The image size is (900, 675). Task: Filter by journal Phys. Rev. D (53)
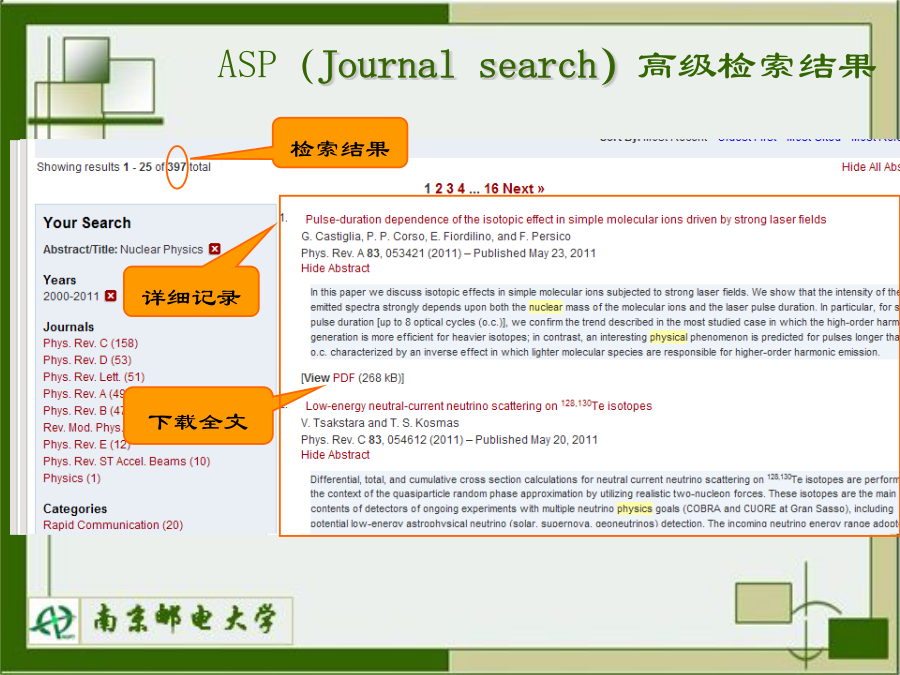[x=87, y=360]
